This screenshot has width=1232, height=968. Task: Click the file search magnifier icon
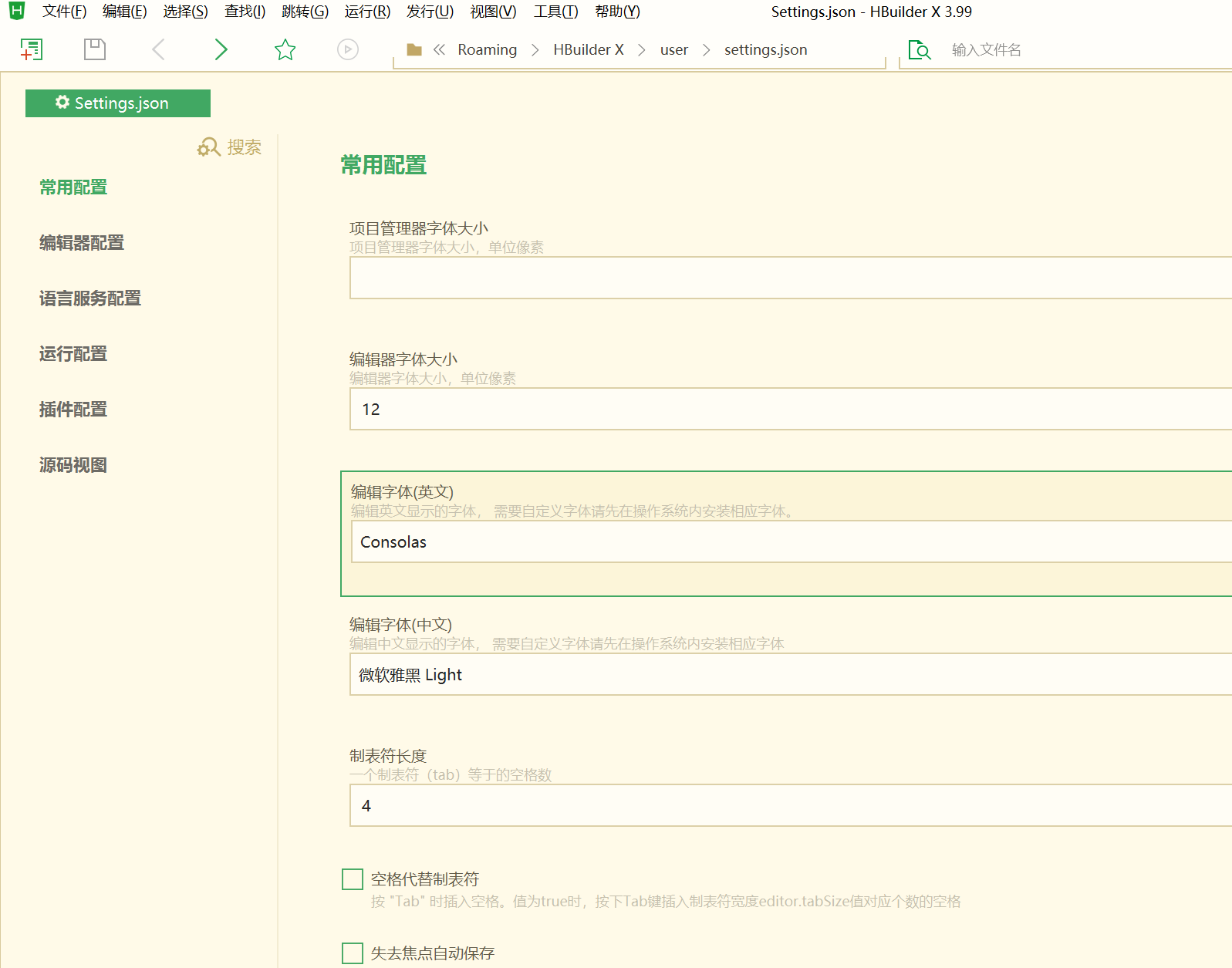pos(920,50)
